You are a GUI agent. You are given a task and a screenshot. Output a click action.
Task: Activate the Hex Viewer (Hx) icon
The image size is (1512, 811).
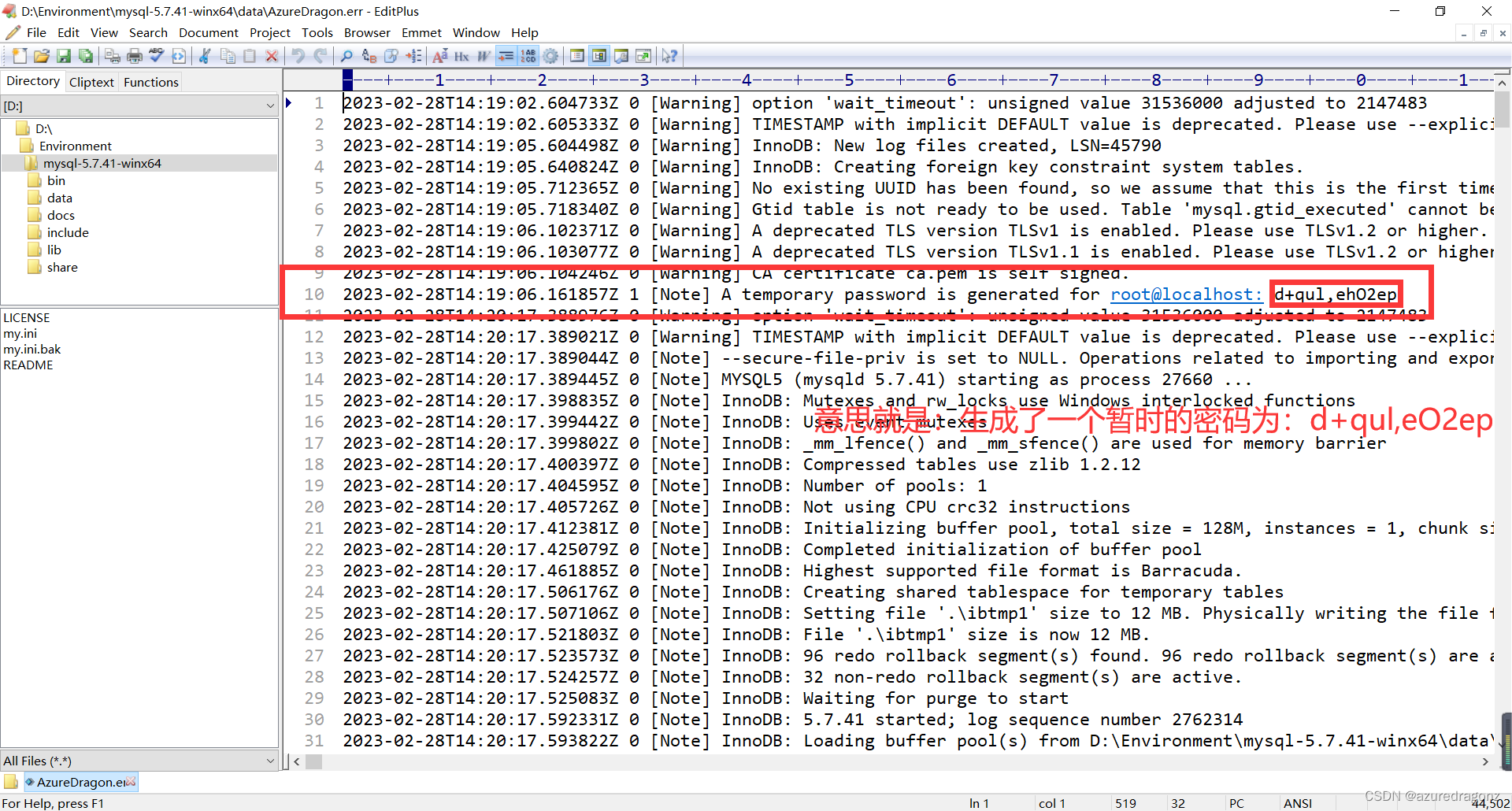462,56
